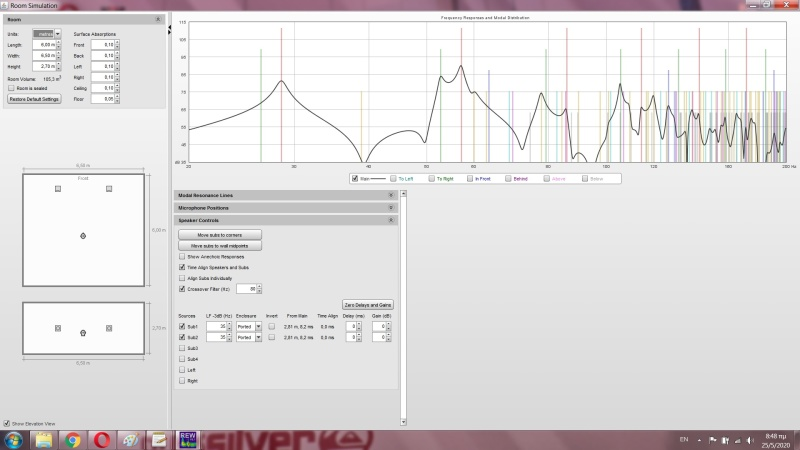Open the file explorer taskbar icon
The image size is (800, 450).
[44, 439]
